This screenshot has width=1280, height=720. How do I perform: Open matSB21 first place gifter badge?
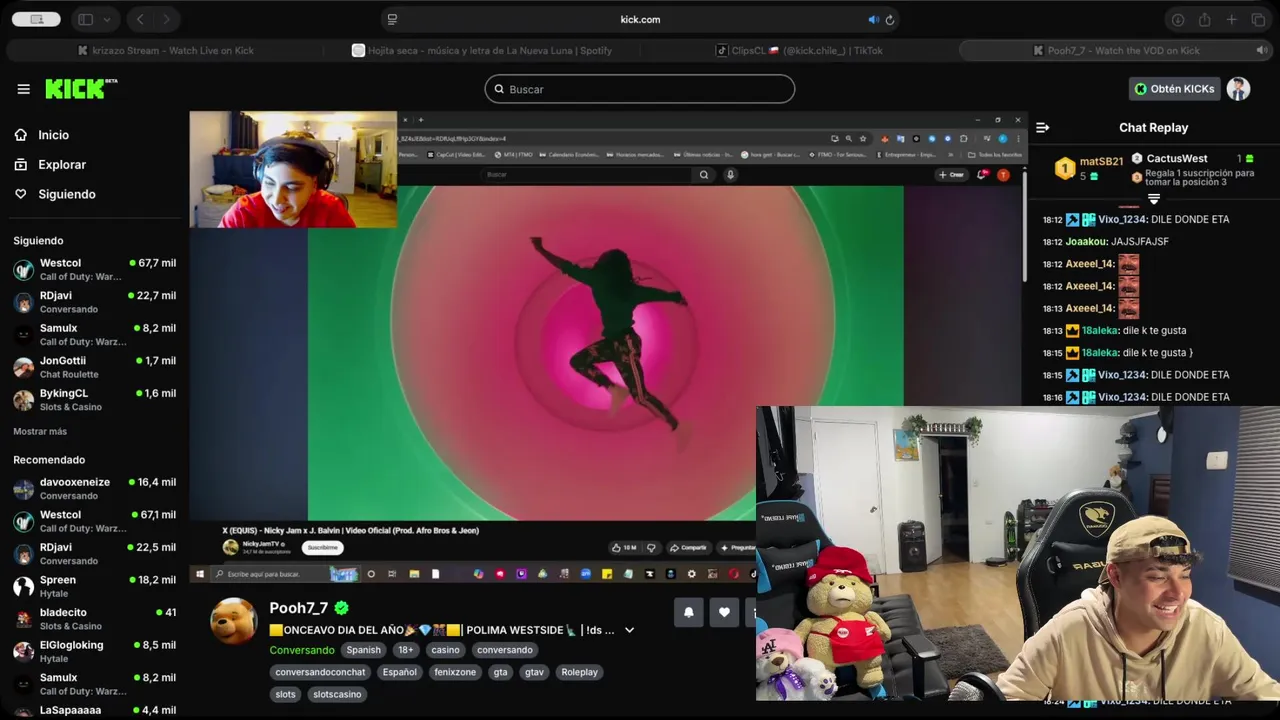(x=1065, y=168)
